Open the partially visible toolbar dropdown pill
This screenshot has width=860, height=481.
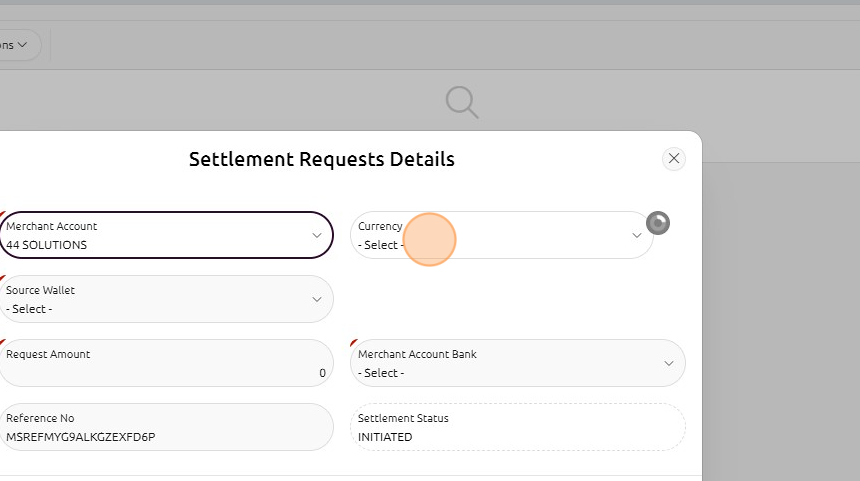point(18,45)
